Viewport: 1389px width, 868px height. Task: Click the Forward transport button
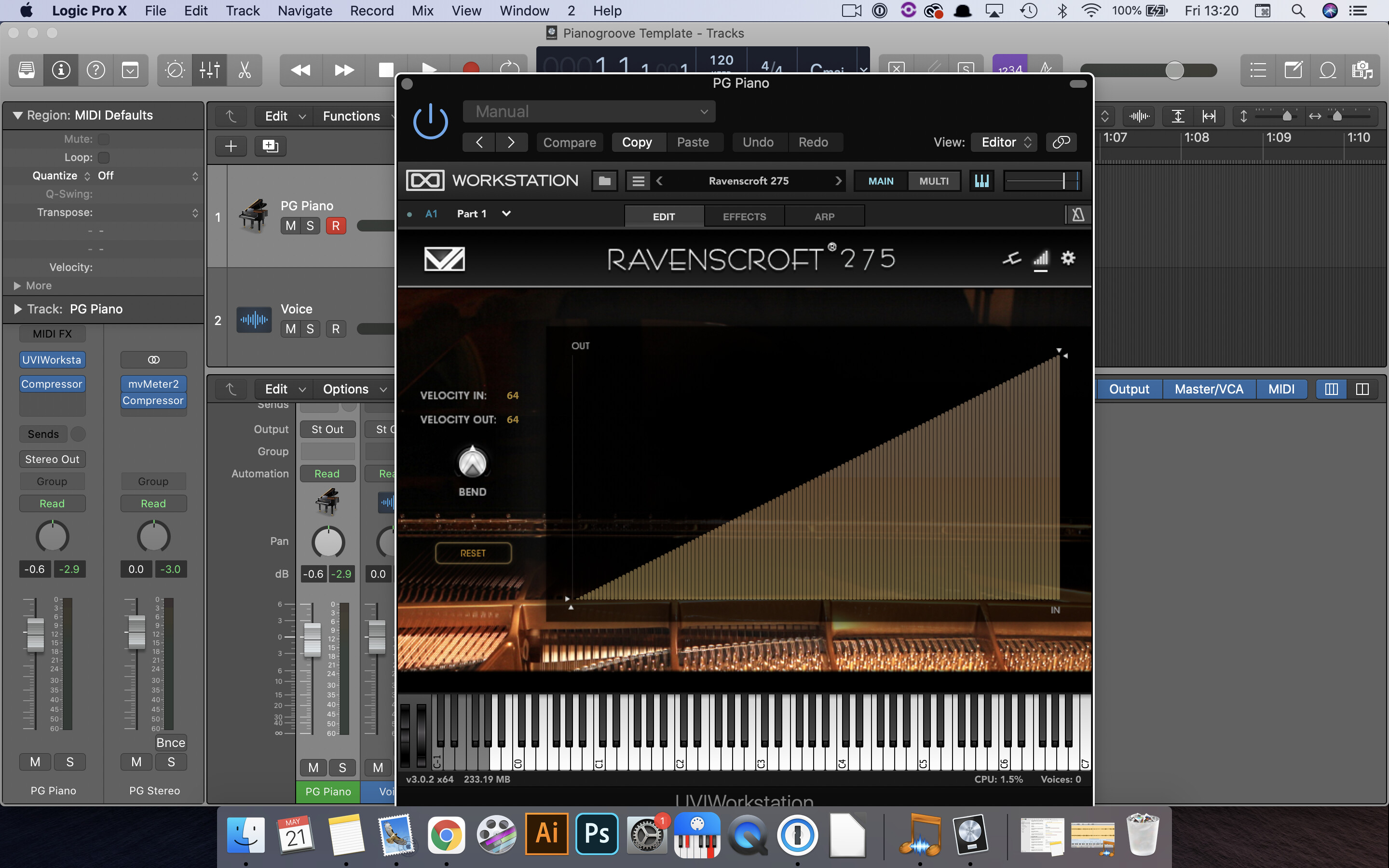(x=344, y=70)
